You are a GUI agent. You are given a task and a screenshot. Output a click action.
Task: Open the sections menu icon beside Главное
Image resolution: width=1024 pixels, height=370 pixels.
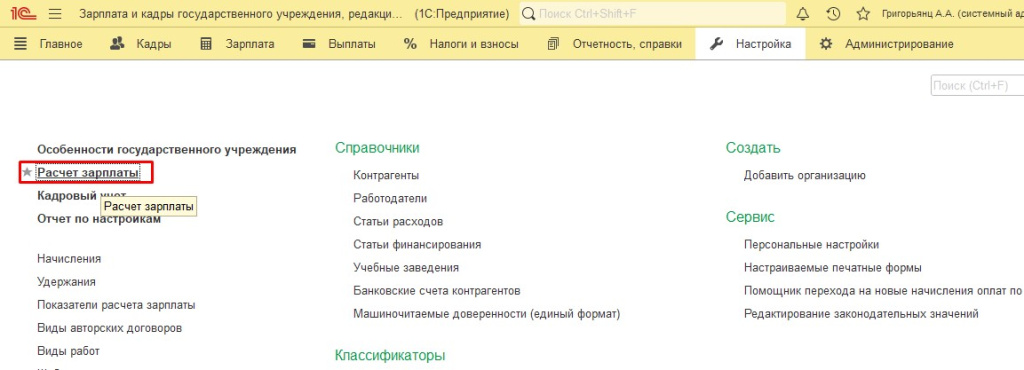(21, 44)
